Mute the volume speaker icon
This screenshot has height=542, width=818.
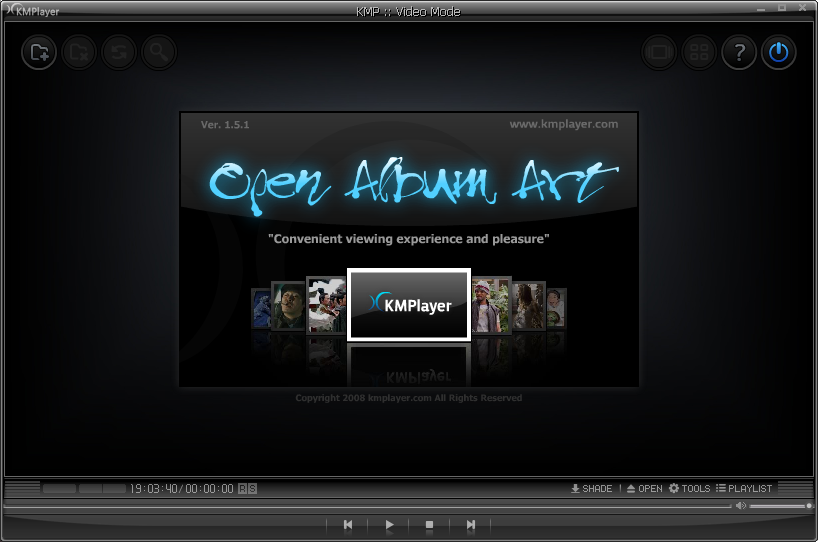[741, 505]
